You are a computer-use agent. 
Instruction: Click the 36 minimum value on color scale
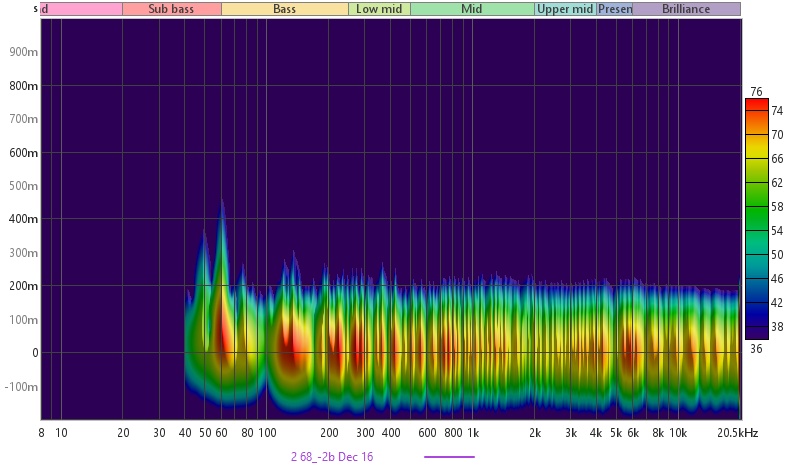pos(757,348)
